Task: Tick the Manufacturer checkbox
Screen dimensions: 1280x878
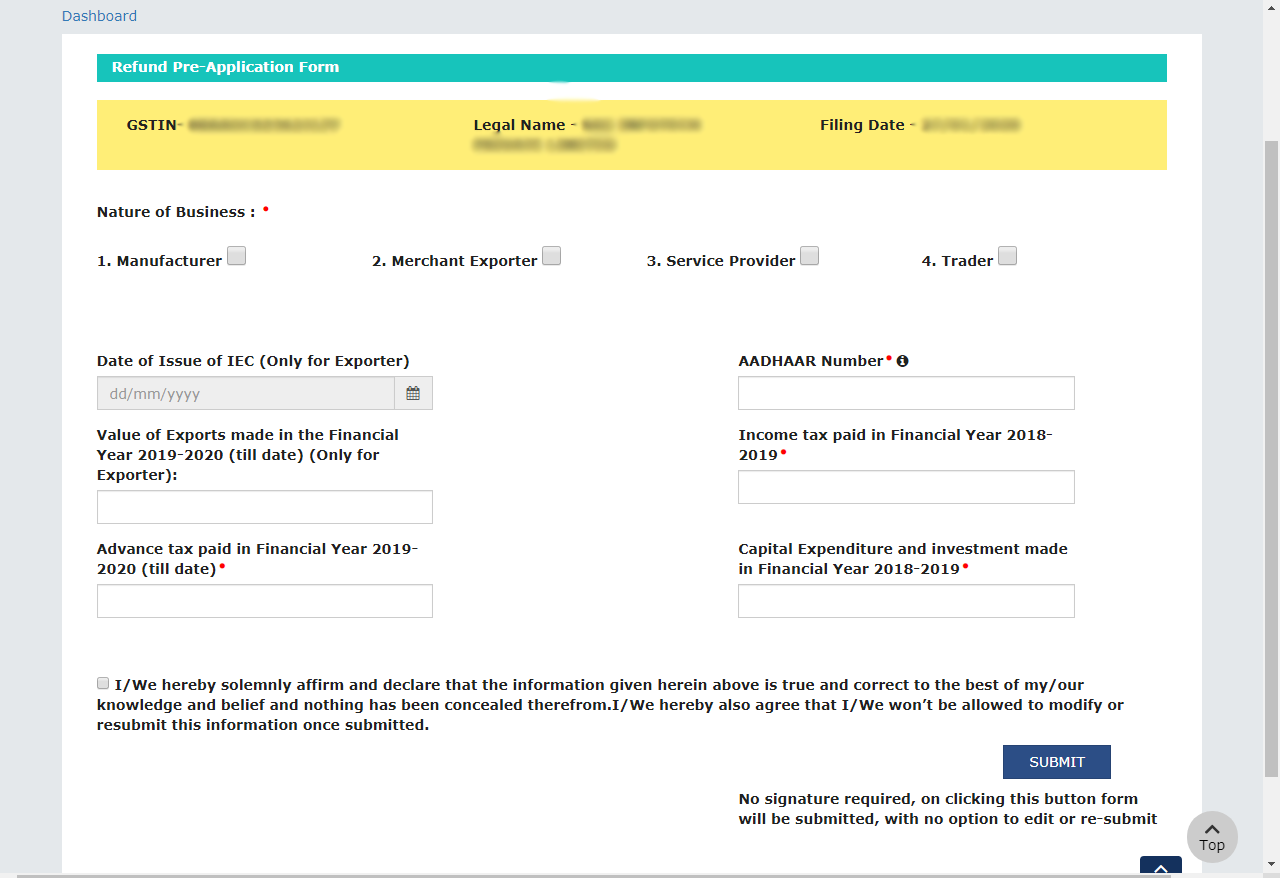Action: [x=236, y=256]
